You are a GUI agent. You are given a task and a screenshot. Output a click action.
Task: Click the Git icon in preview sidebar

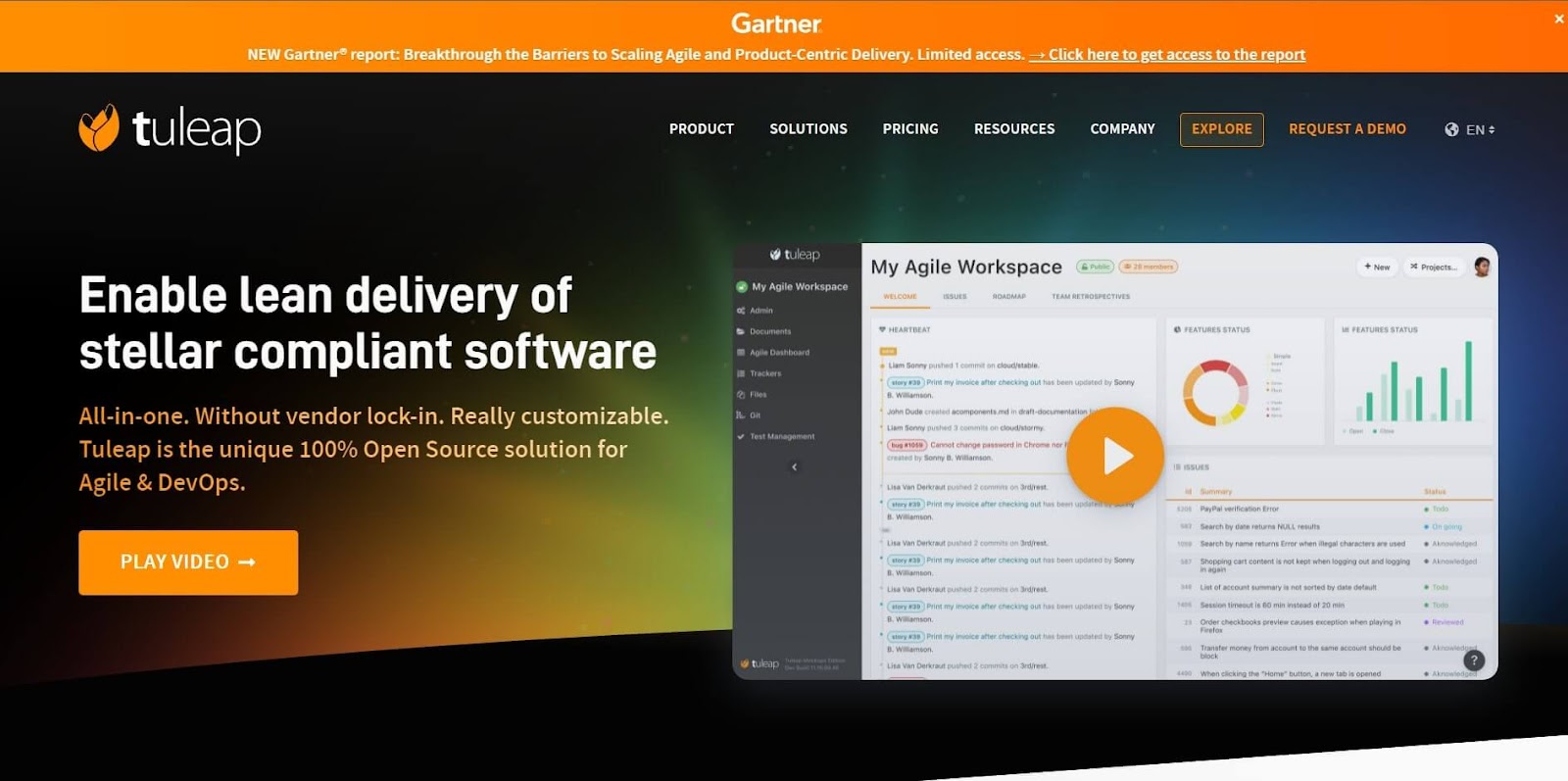741,415
